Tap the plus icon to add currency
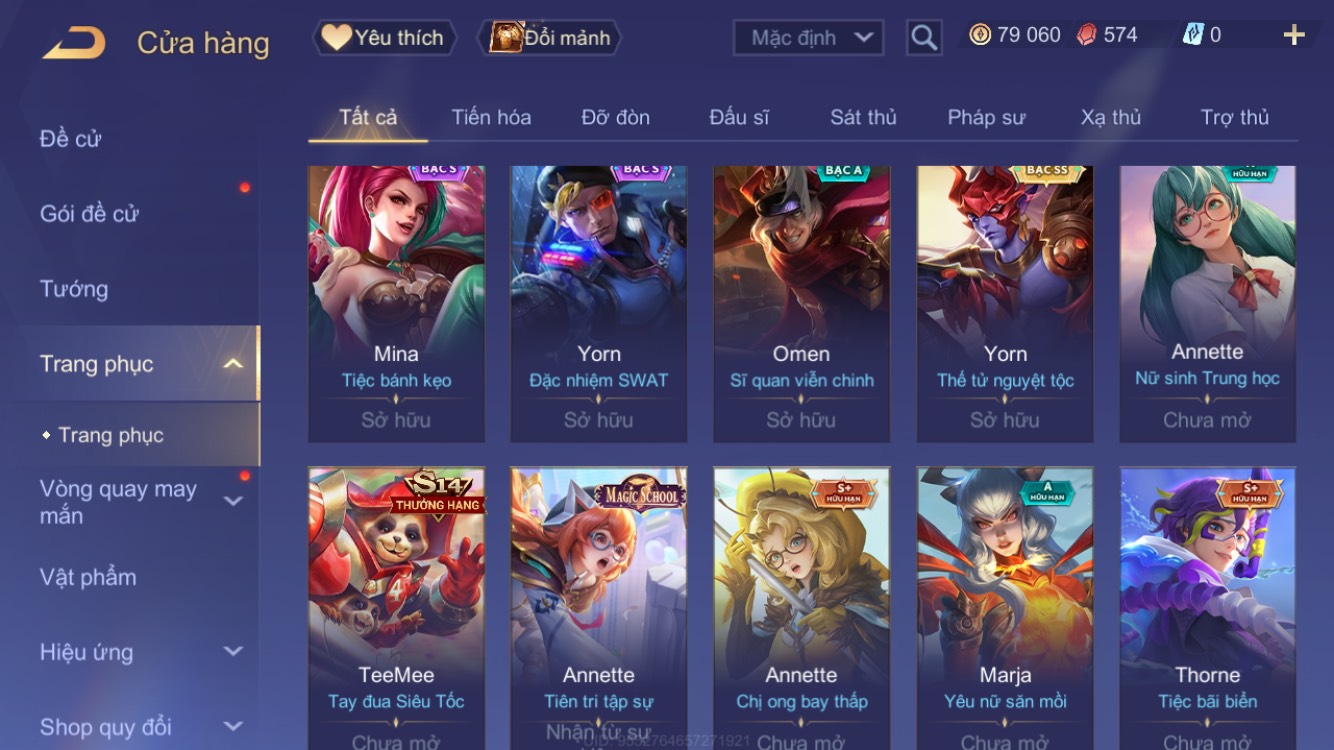 1294,36
